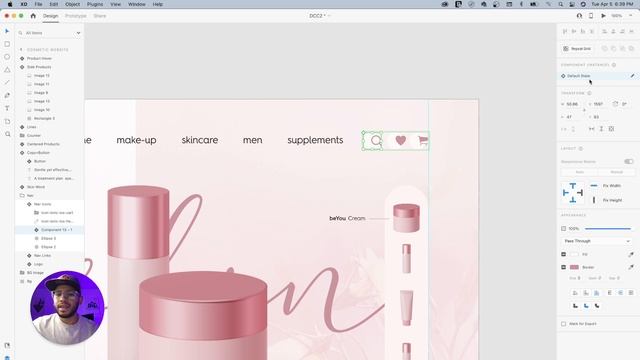Open the Plugins menu
Viewport: 640px width, 360px height.
point(95,4)
